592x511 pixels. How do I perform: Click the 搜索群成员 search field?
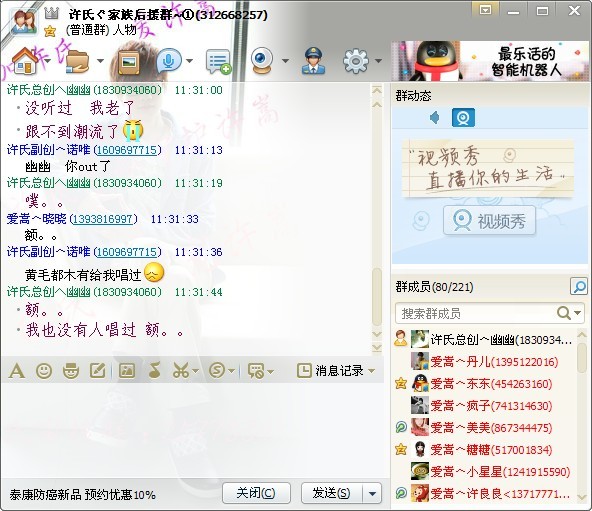pos(477,313)
